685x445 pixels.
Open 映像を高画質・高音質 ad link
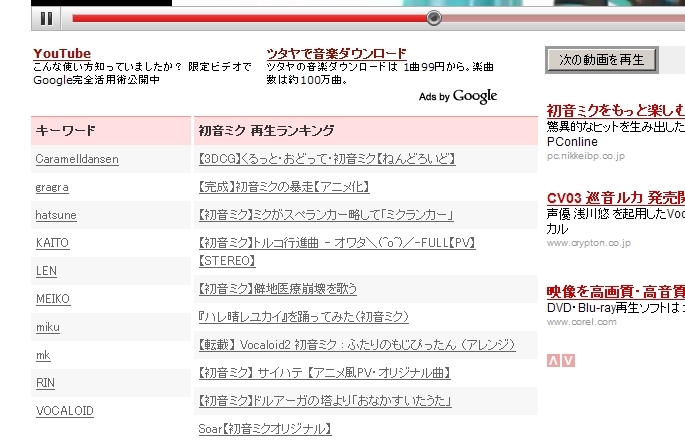616,292
